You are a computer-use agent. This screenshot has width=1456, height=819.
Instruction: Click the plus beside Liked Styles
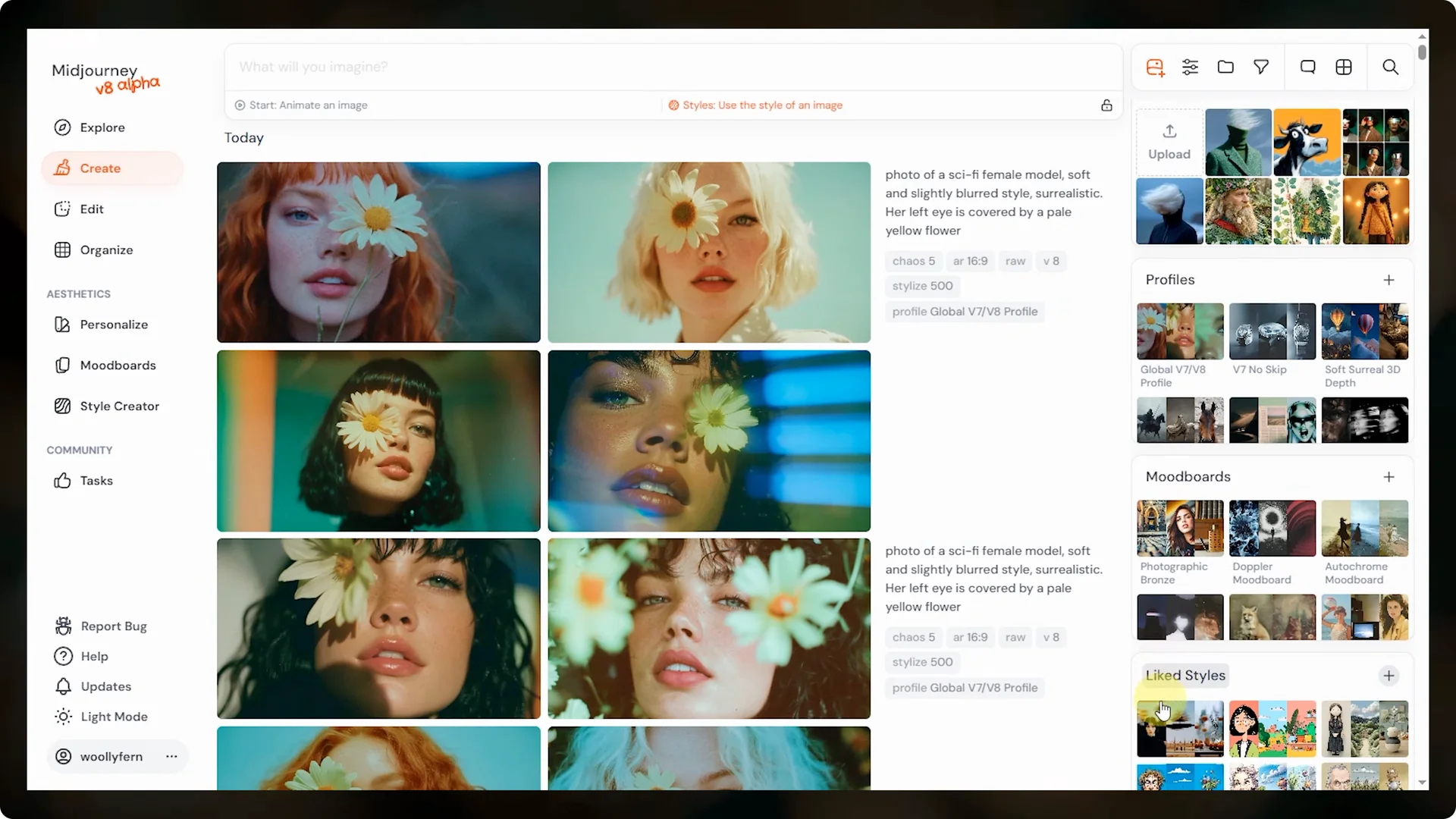pyautogui.click(x=1389, y=676)
